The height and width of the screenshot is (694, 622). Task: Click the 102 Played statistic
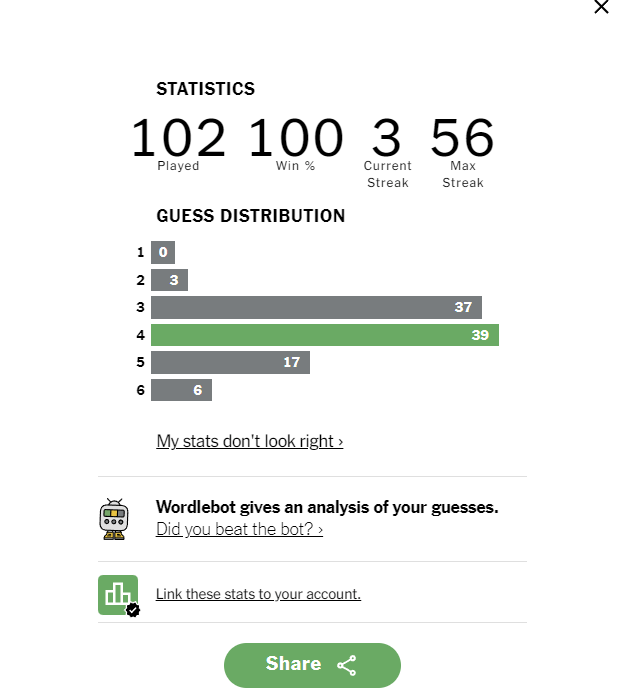pyautogui.click(x=178, y=144)
